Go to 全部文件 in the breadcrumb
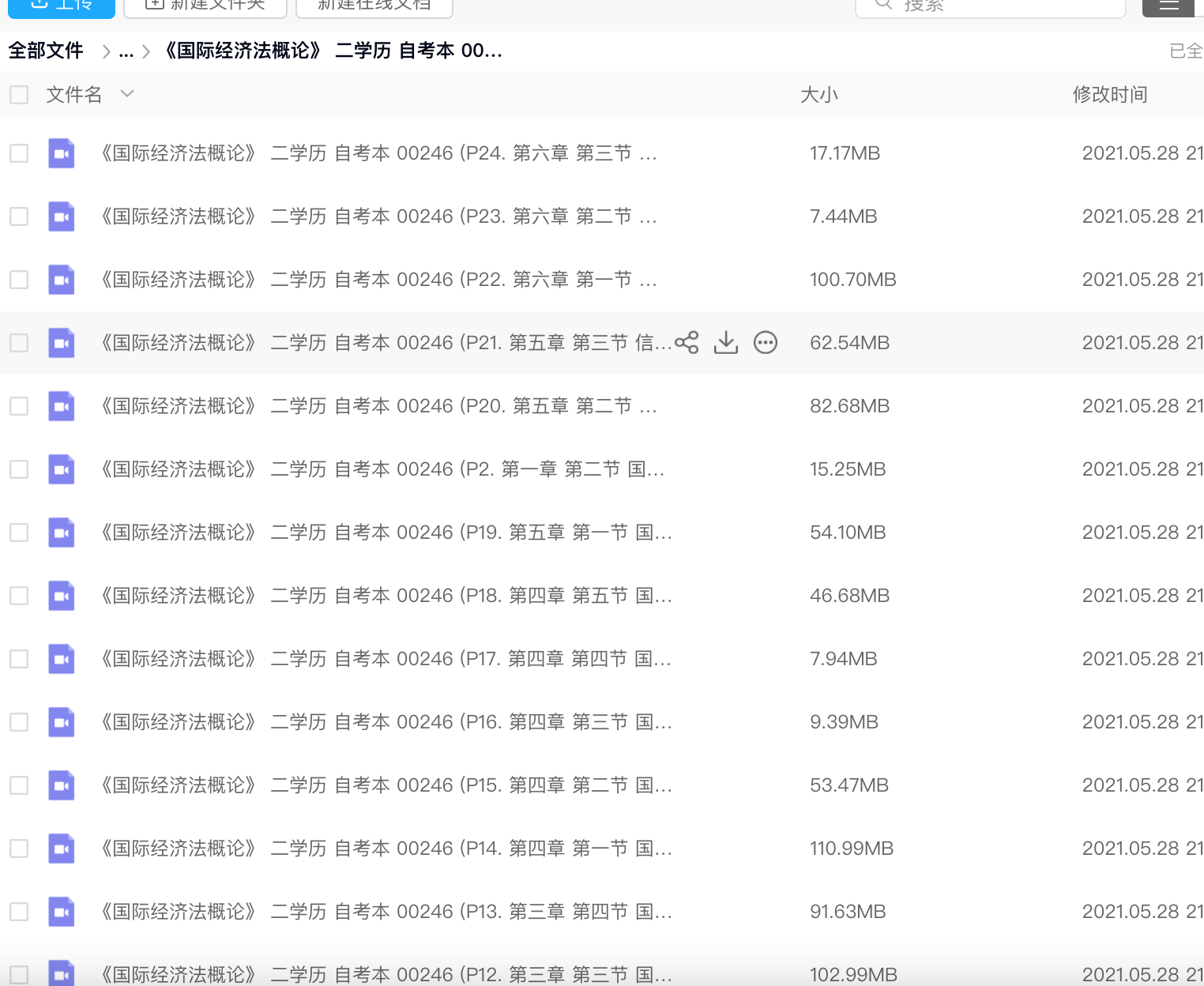 pos(46,51)
